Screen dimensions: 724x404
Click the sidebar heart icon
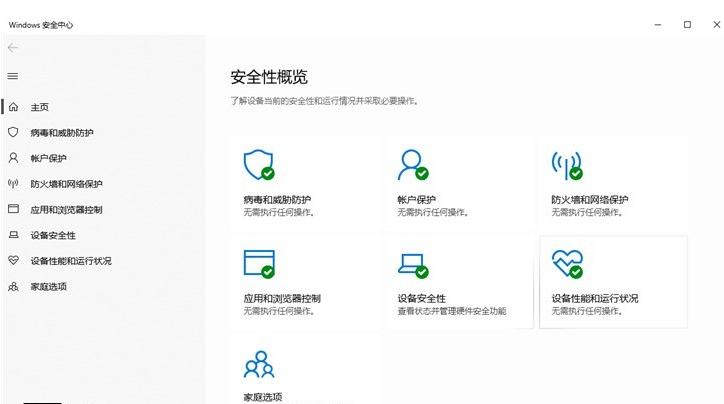click(13, 260)
